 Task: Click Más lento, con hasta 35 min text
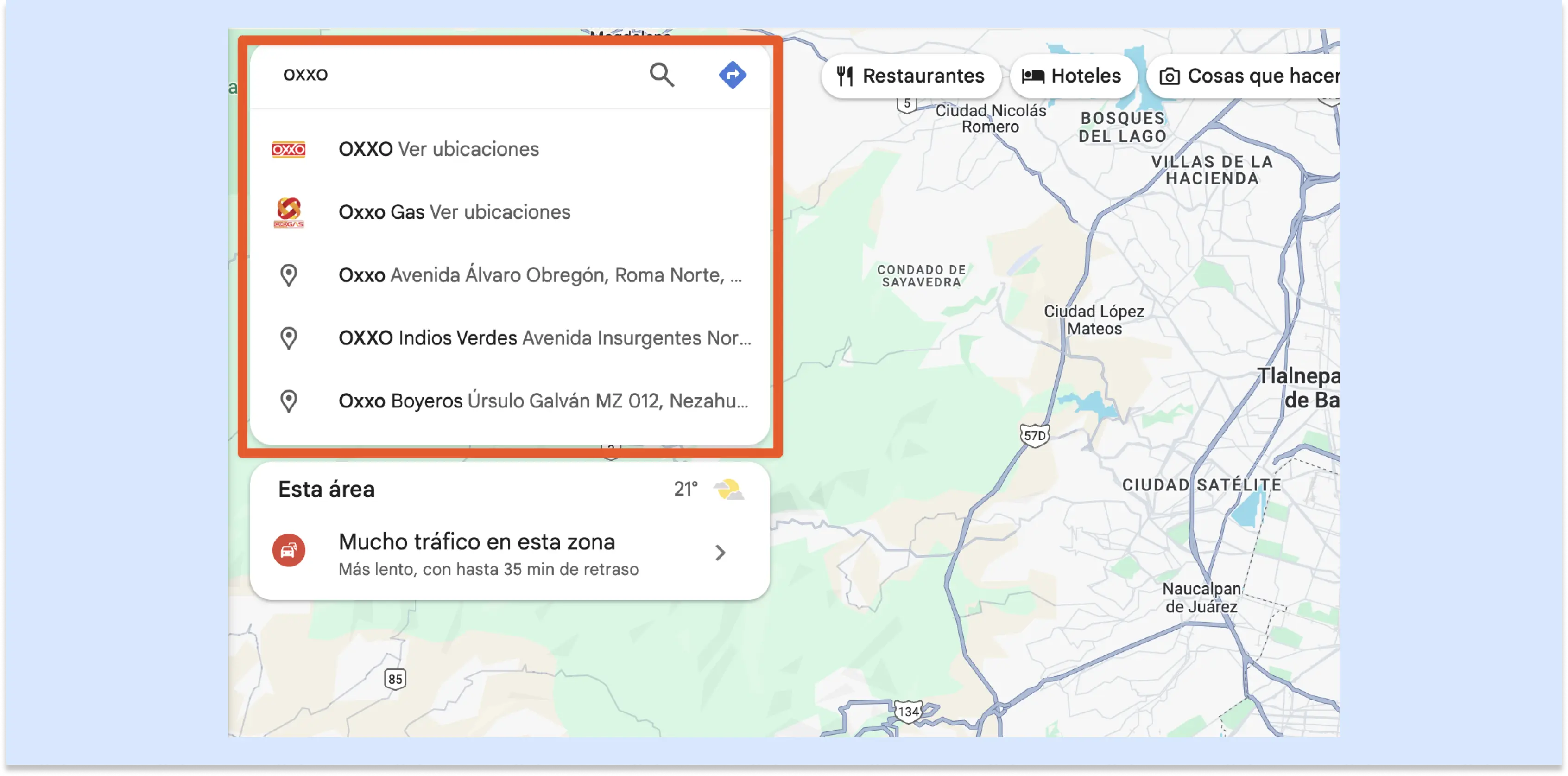(488, 570)
